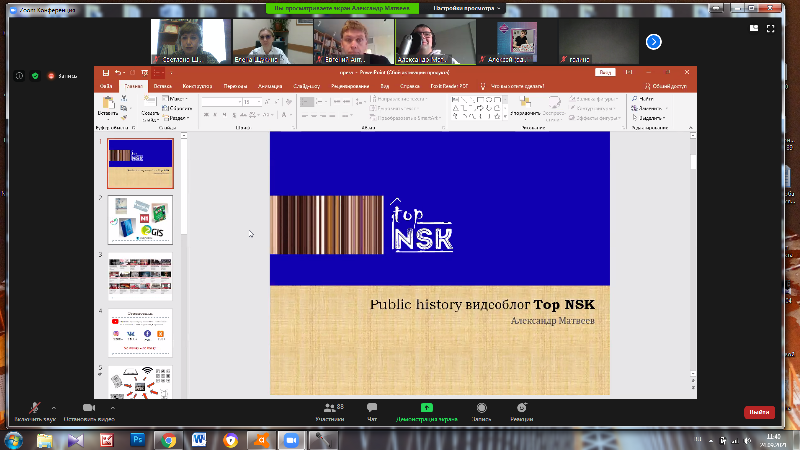Click Start From Beginning quick access icon
The image size is (800, 450).
(x=145, y=73)
